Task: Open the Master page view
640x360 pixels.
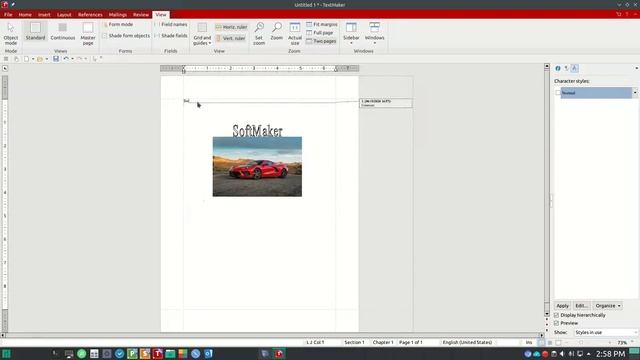Action: click(88, 33)
